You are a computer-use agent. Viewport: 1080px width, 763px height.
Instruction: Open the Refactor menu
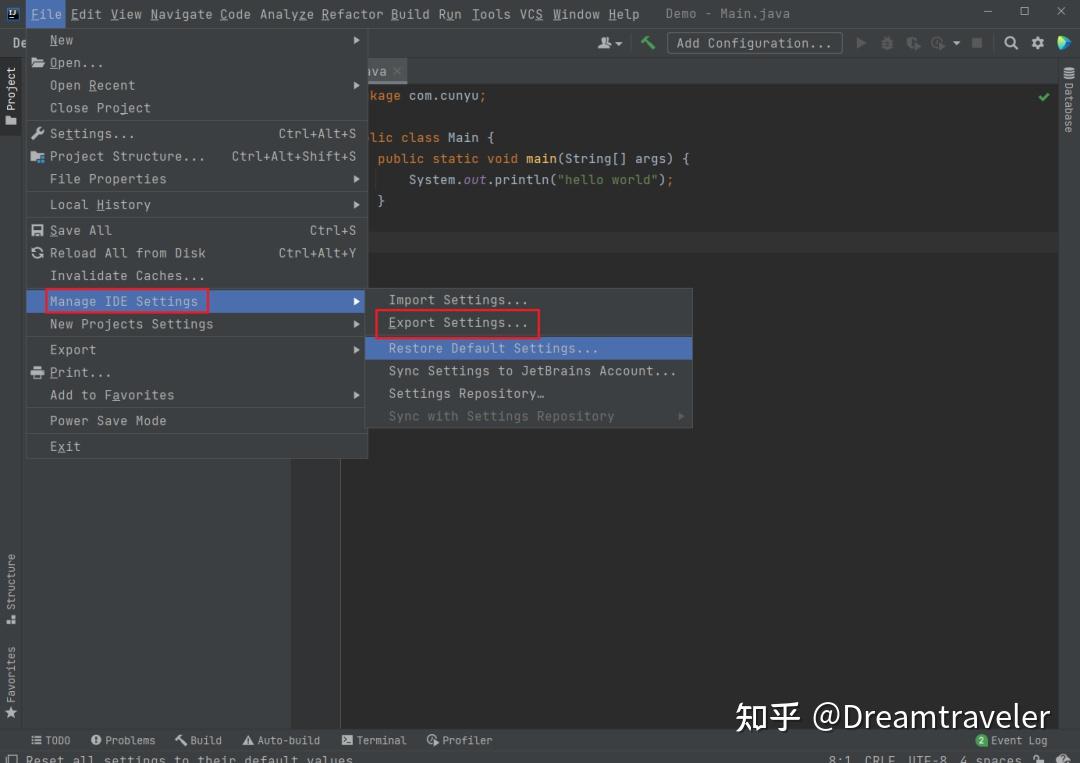pyautogui.click(x=351, y=14)
